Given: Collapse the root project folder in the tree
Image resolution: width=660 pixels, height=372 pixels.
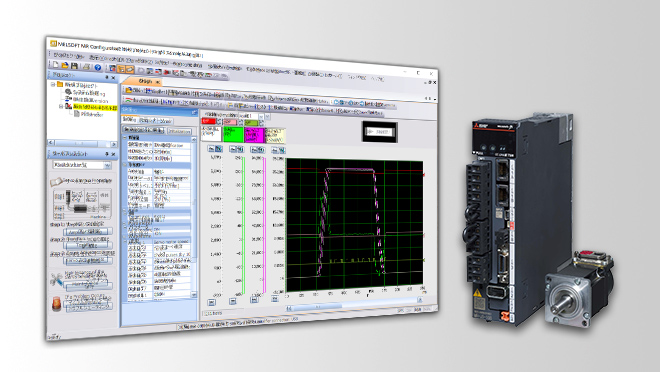Looking at the screenshot, I should (x=53, y=84).
